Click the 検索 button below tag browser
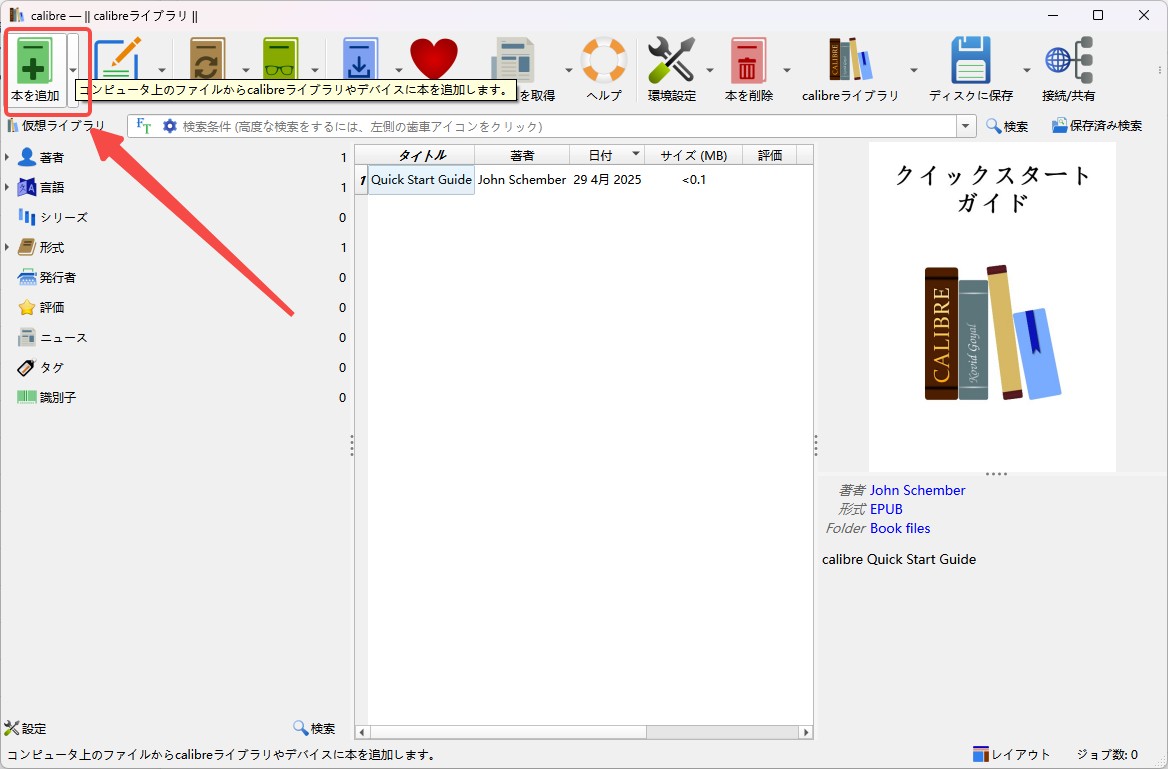 click(314, 728)
